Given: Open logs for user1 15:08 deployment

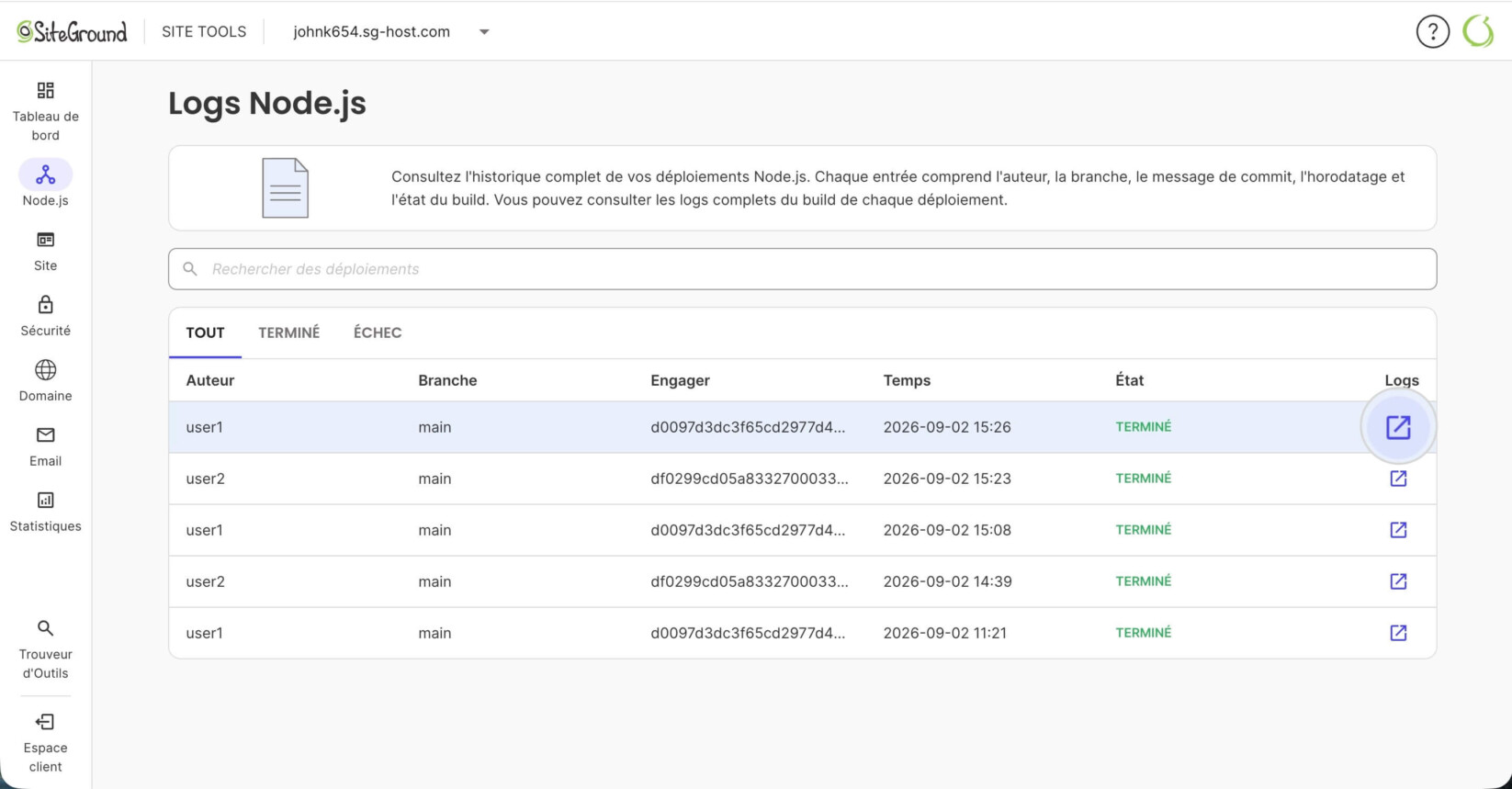Looking at the screenshot, I should click(x=1398, y=530).
